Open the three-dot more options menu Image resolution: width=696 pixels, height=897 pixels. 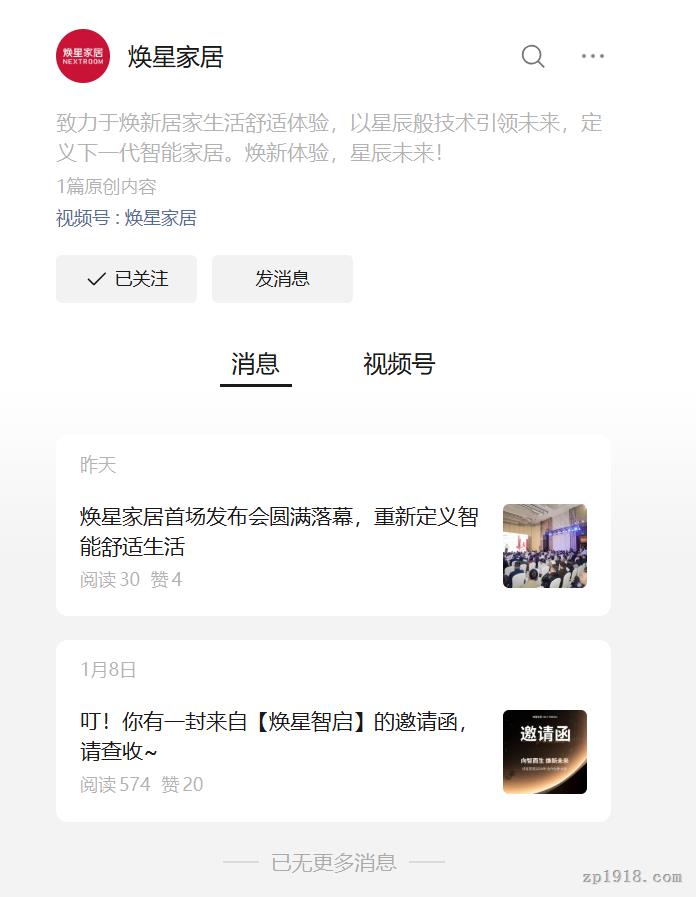(592, 56)
